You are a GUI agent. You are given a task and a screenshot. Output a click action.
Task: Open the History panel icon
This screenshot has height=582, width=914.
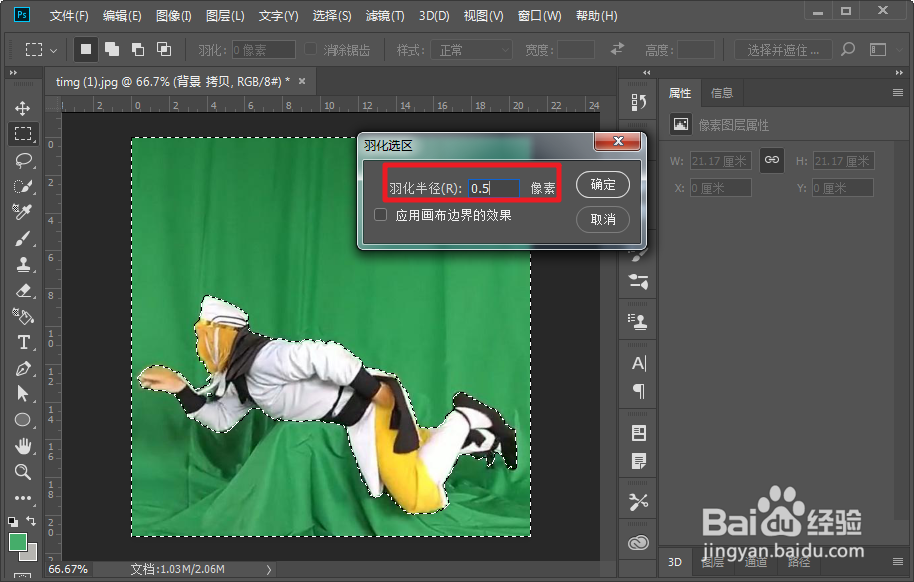[638, 103]
